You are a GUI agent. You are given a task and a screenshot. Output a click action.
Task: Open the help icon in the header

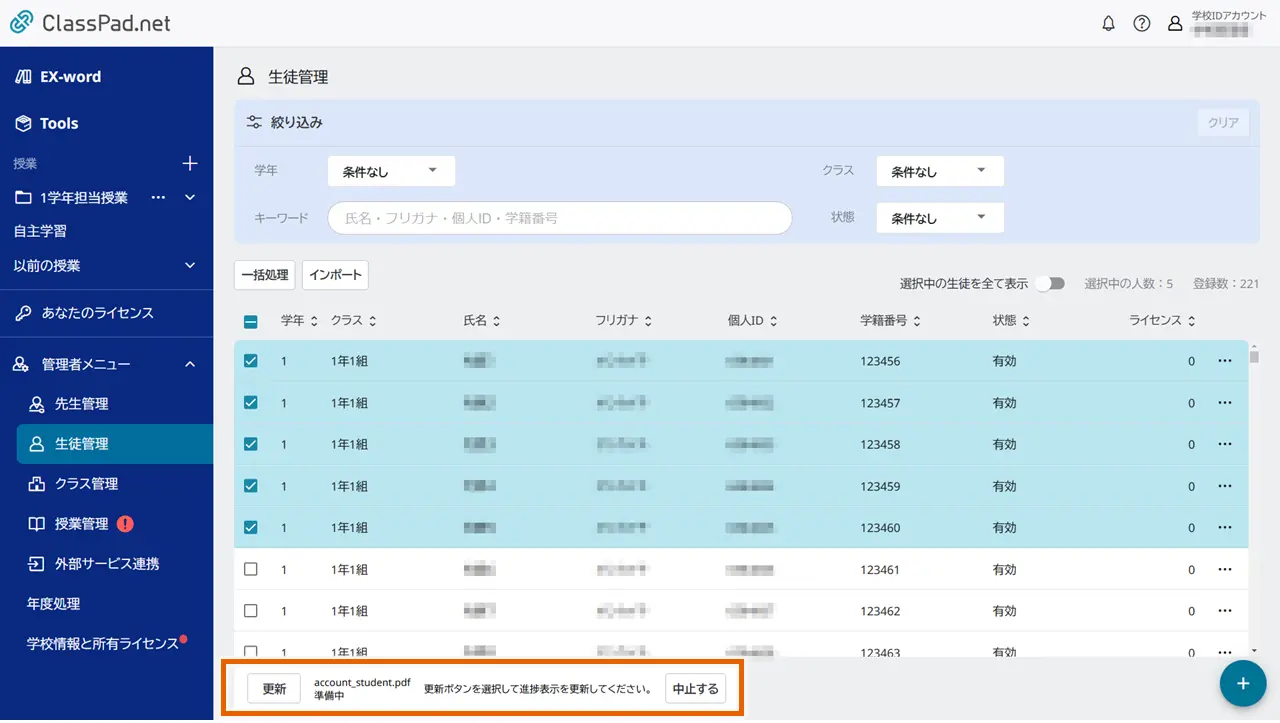[x=1142, y=23]
